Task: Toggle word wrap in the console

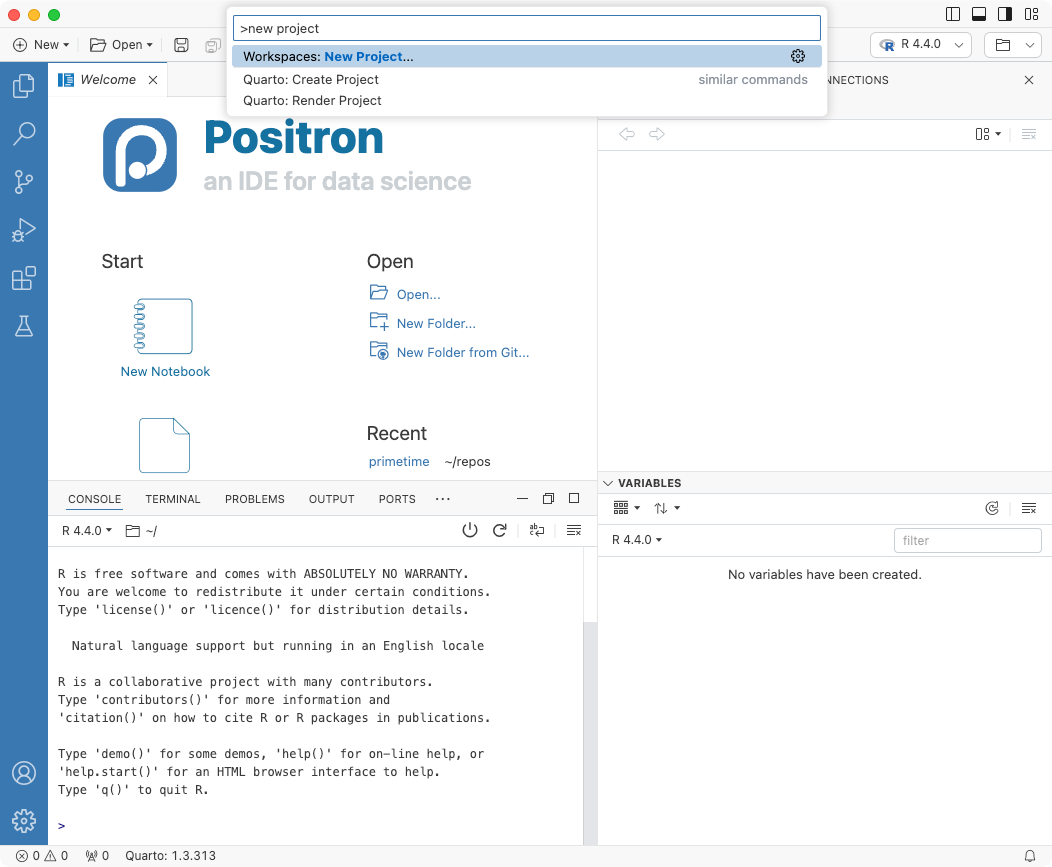Action: [537, 530]
